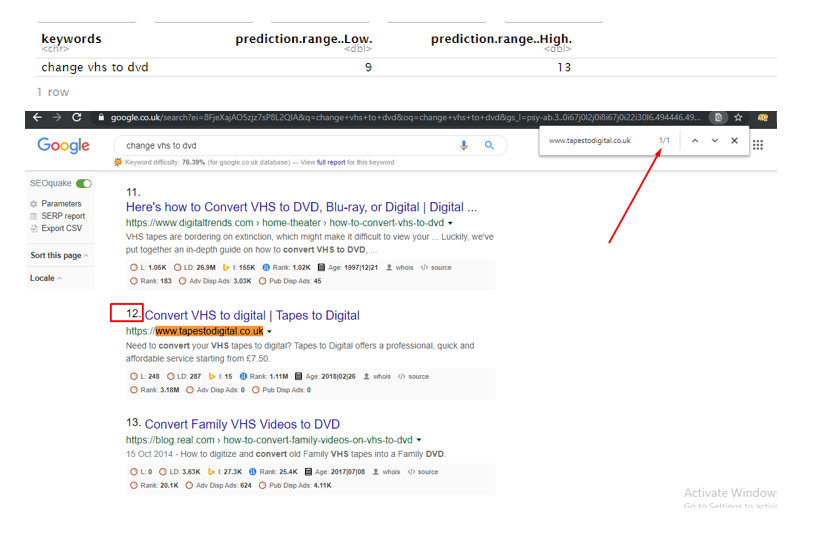Click L: 1.05K metric for digitaltrends

click(148, 268)
